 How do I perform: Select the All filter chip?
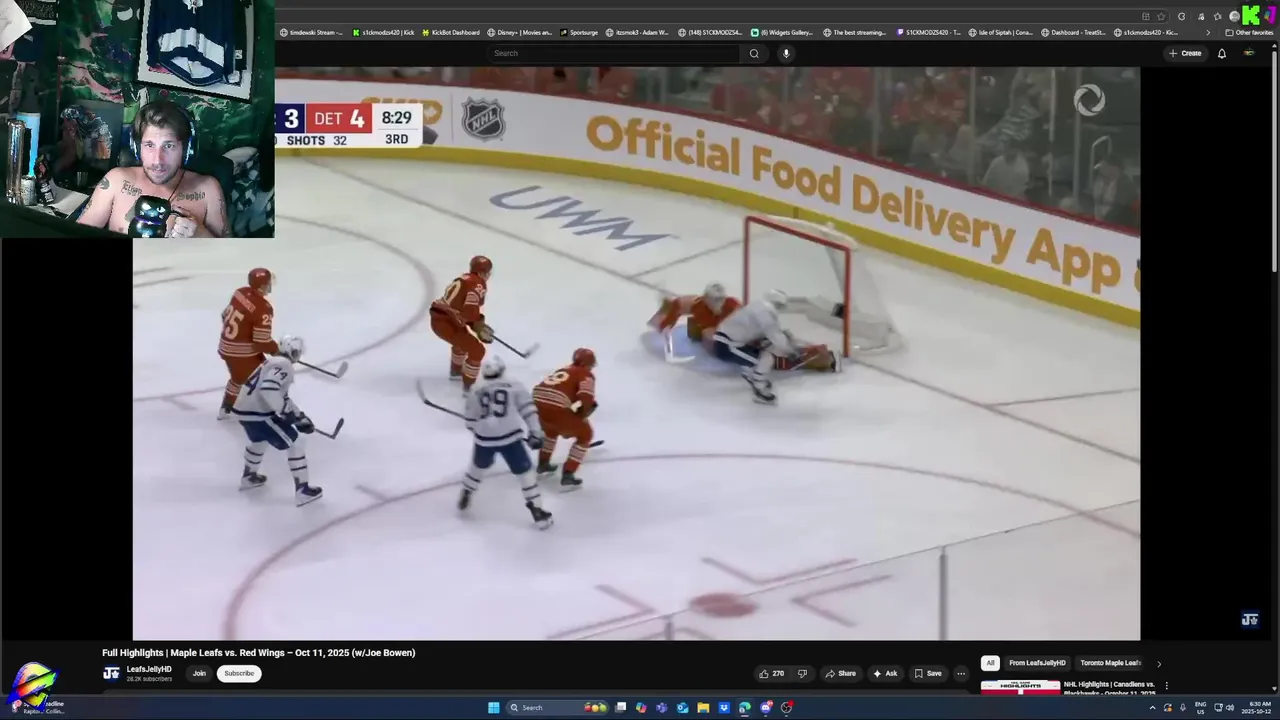tap(990, 663)
